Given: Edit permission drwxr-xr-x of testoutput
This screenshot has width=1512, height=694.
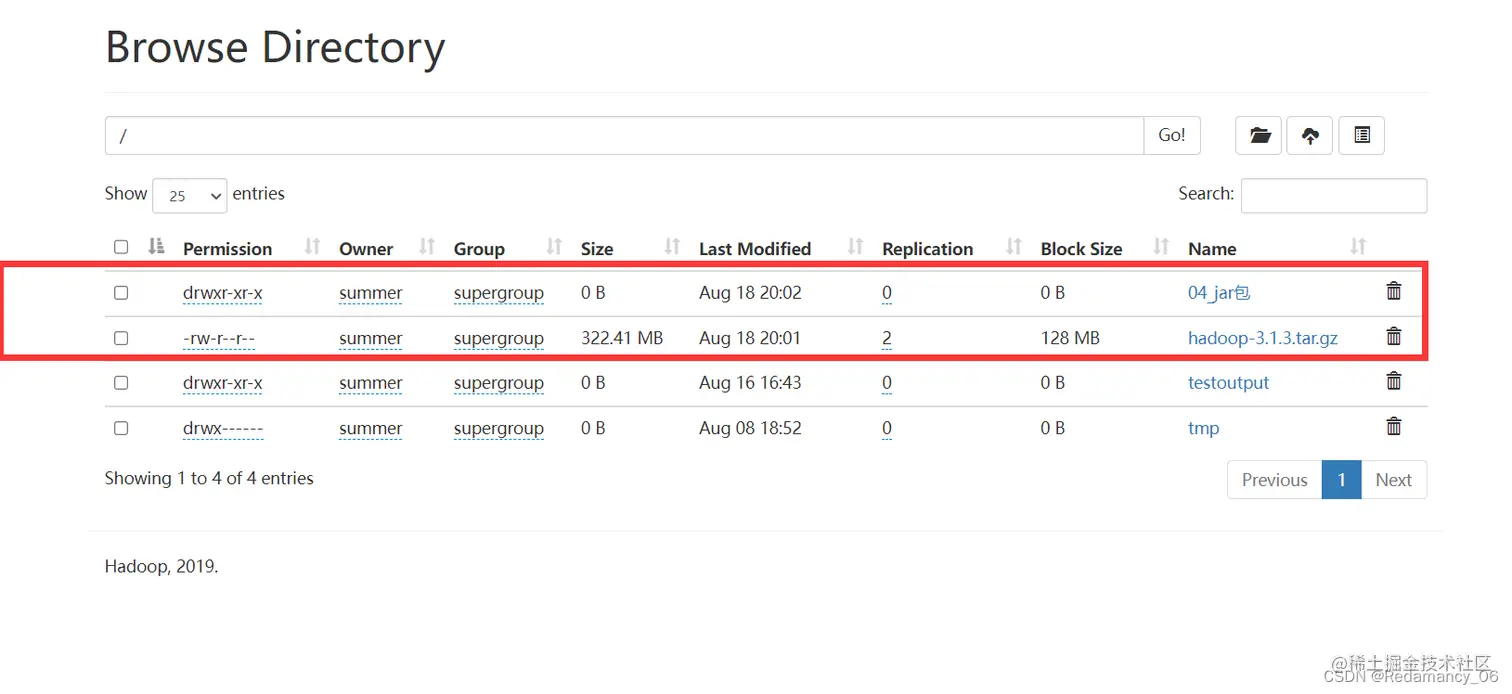Looking at the screenshot, I should 223,383.
